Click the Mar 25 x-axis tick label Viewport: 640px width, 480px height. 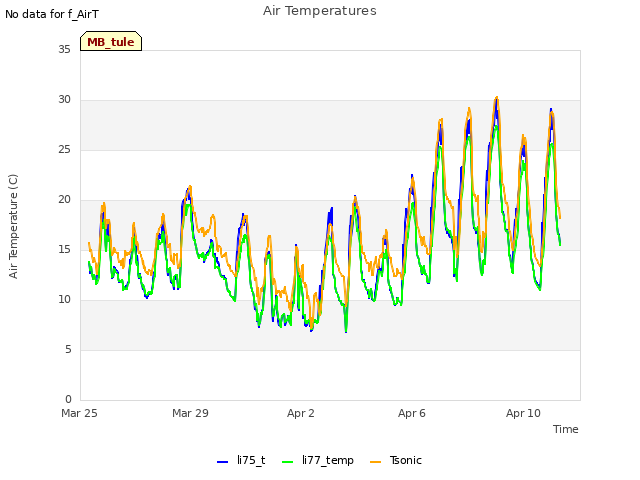click(79, 413)
